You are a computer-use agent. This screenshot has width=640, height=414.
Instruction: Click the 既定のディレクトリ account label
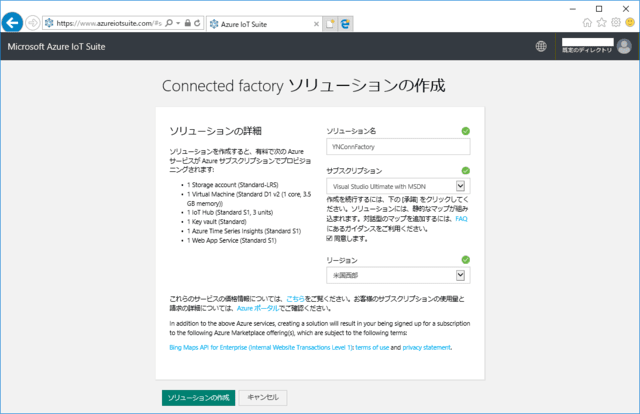point(587,50)
